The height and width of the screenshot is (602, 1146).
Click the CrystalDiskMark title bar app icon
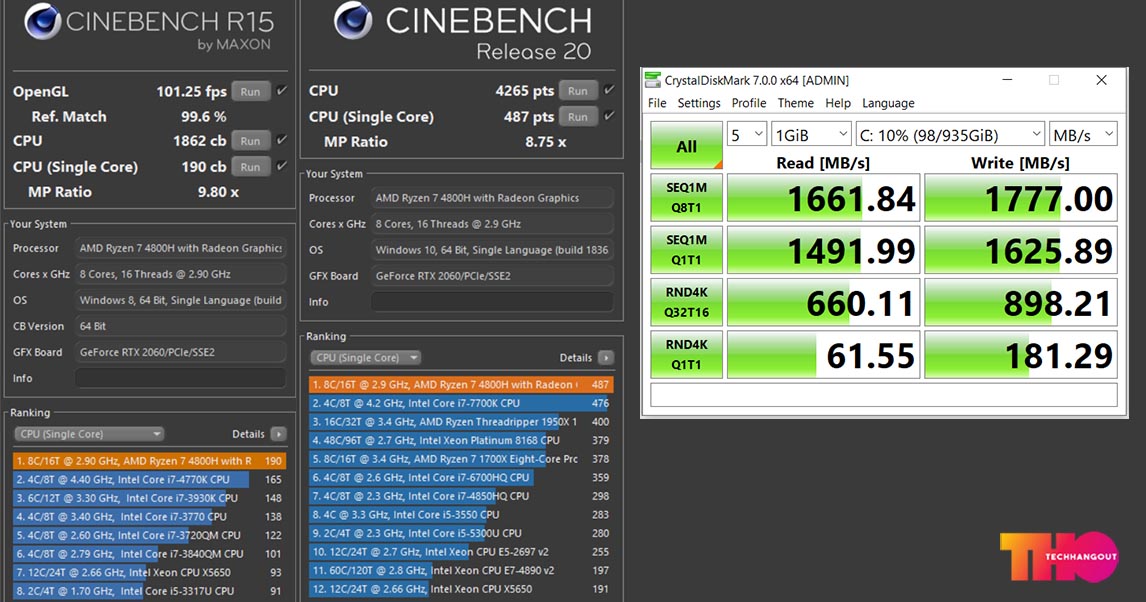coord(653,80)
